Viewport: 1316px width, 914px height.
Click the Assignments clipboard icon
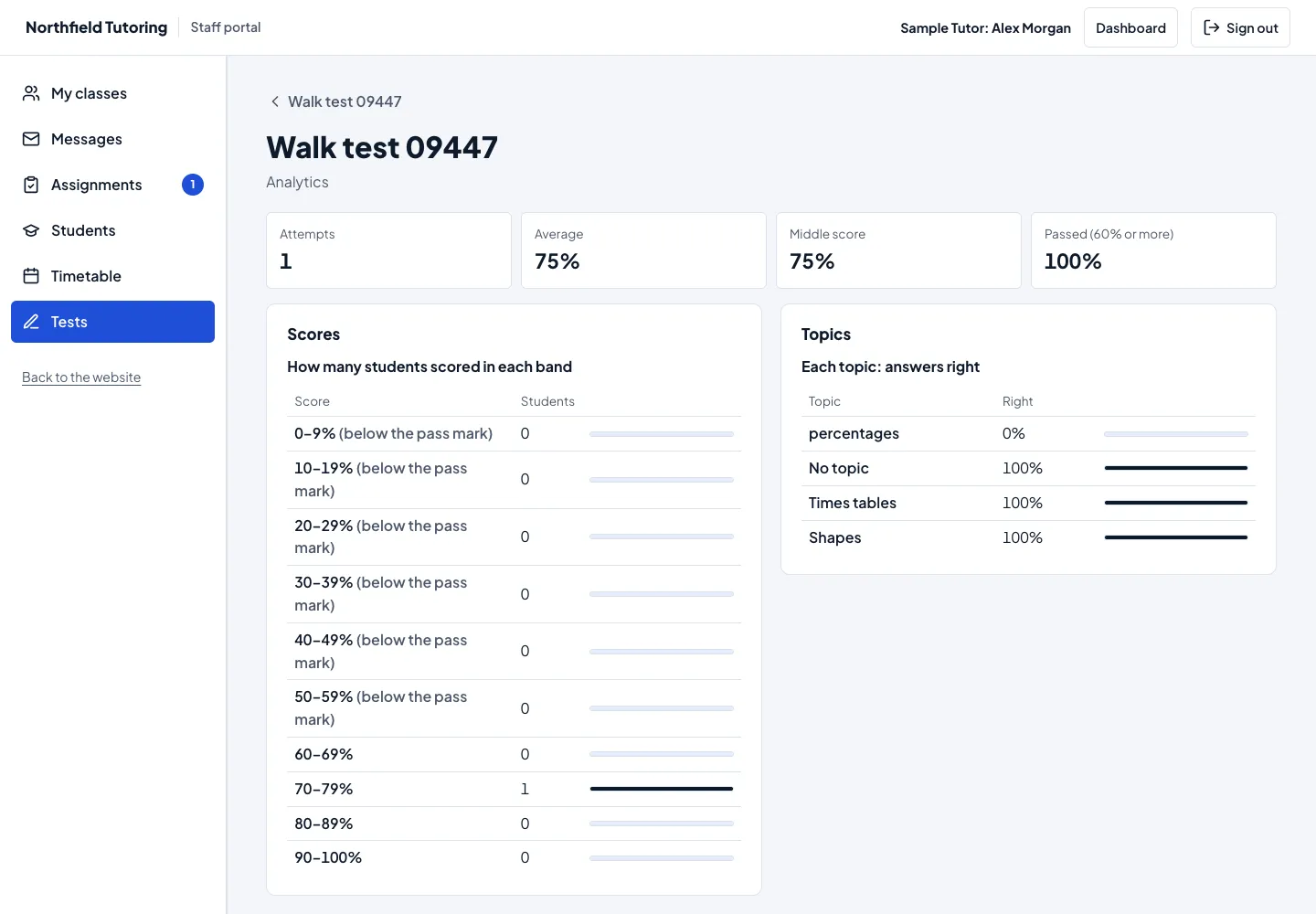tap(31, 185)
